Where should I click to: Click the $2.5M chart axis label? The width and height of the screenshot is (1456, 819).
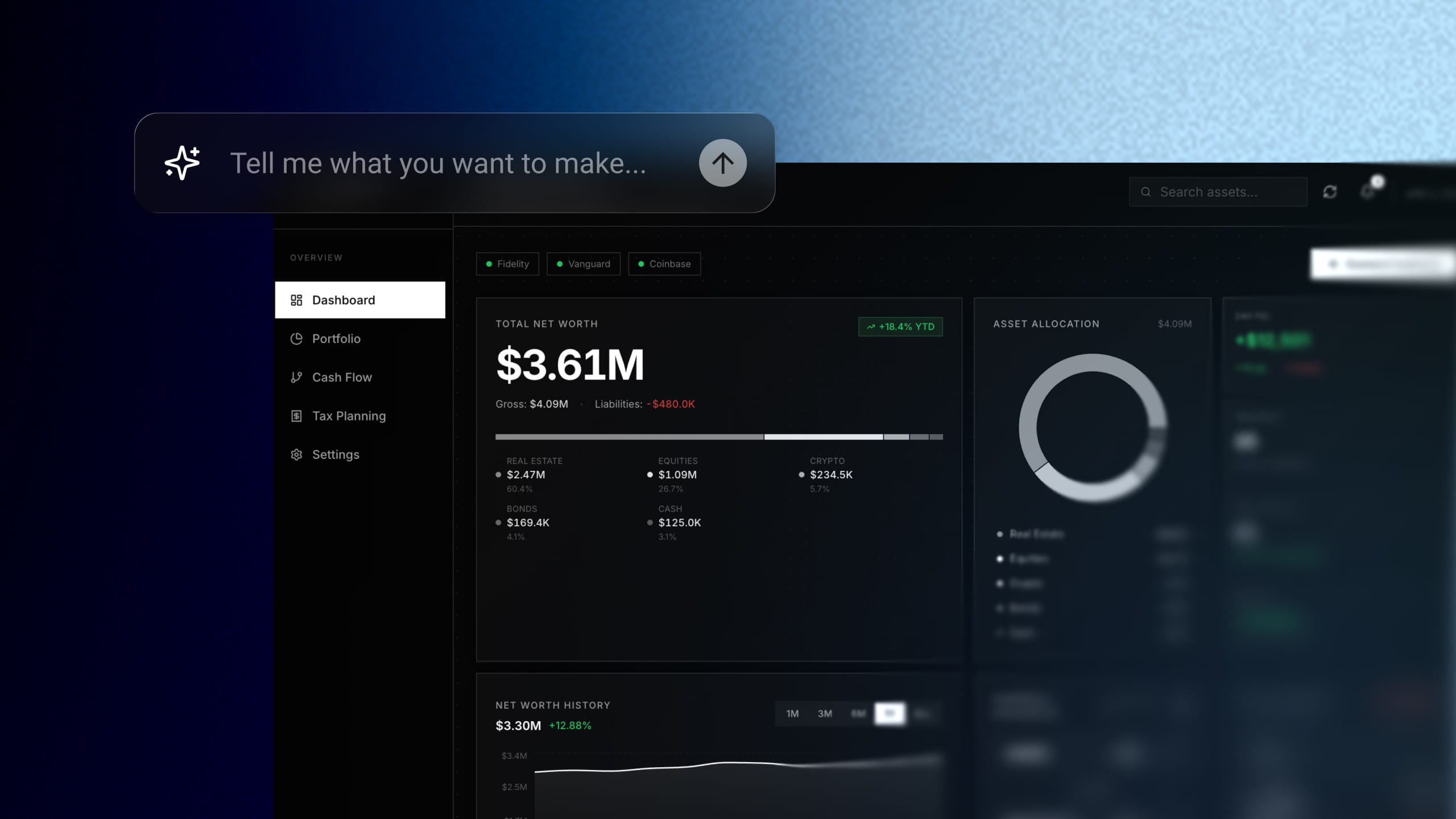coord(514,787)
